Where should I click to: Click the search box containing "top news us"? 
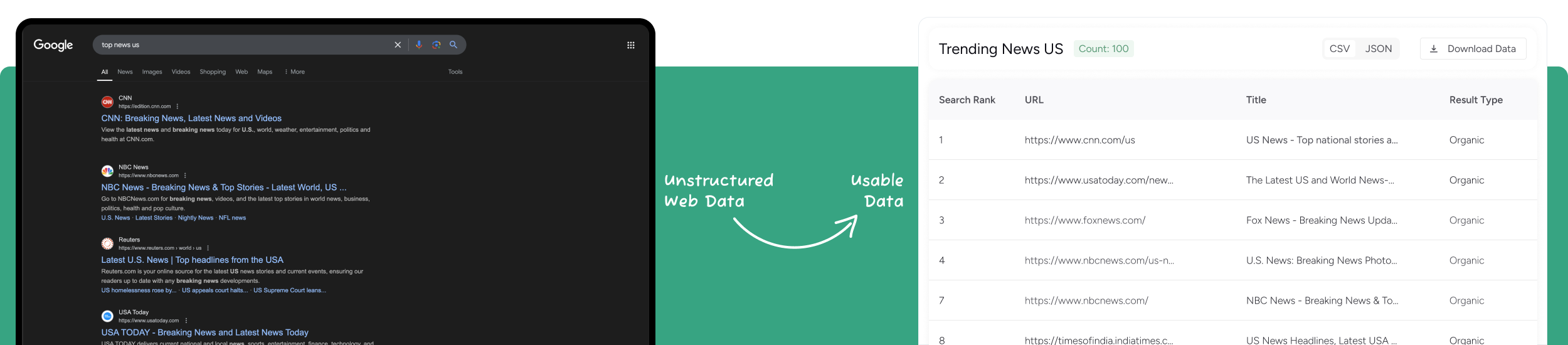click(x=245, y=45)
